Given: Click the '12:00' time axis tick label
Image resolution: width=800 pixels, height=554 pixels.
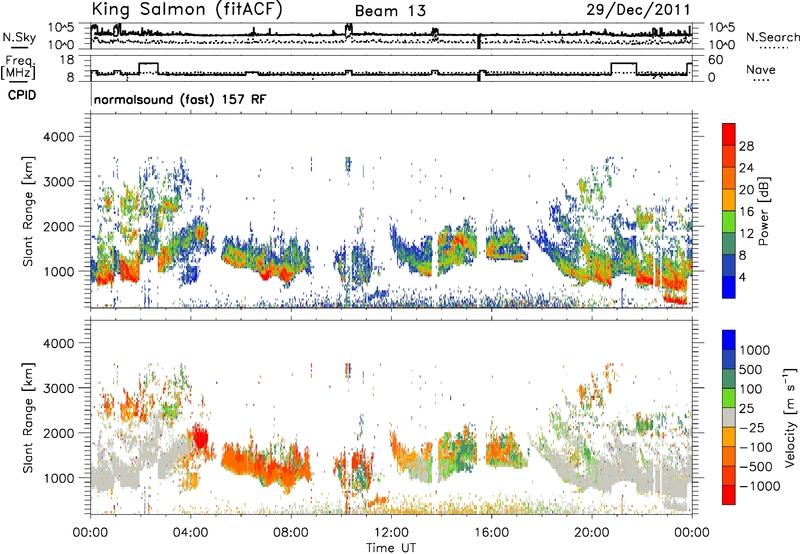Looking at the screenshot, I should tap(391, 533).
